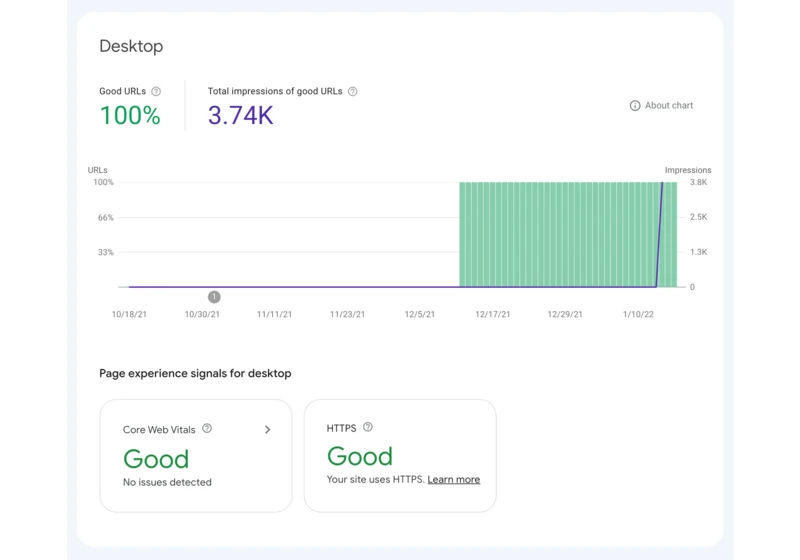Click the 11/23/21 date label

click(x=347, y=314)
